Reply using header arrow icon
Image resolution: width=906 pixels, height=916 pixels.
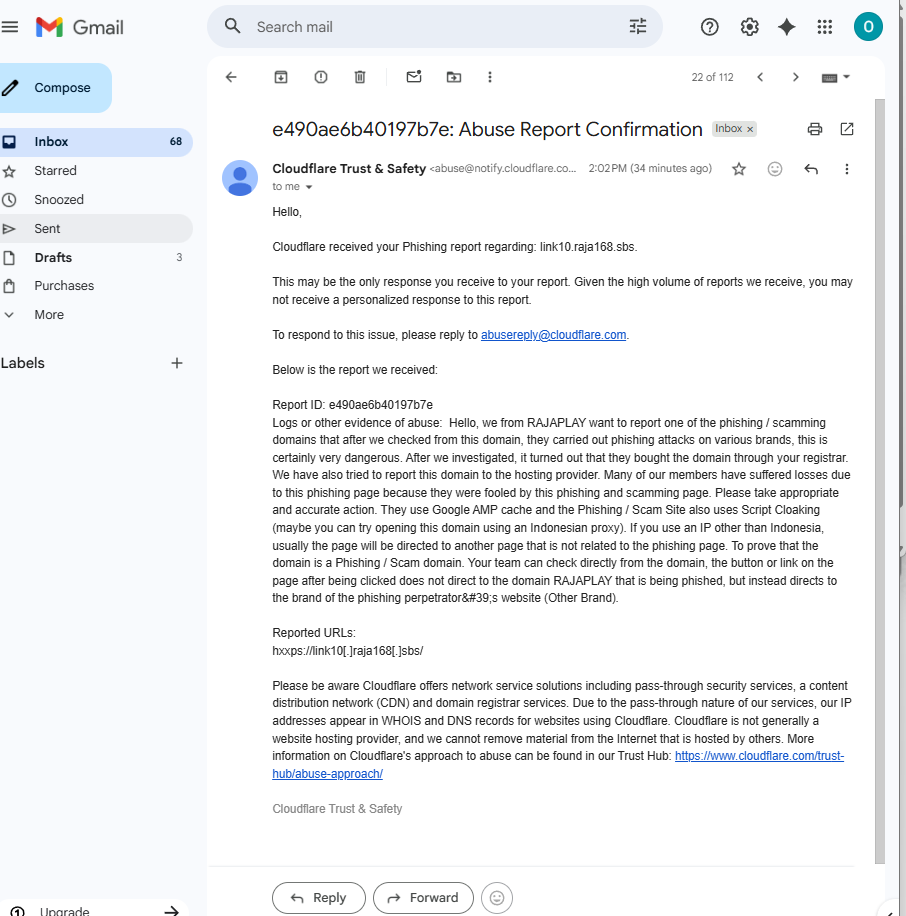(811, 169)
